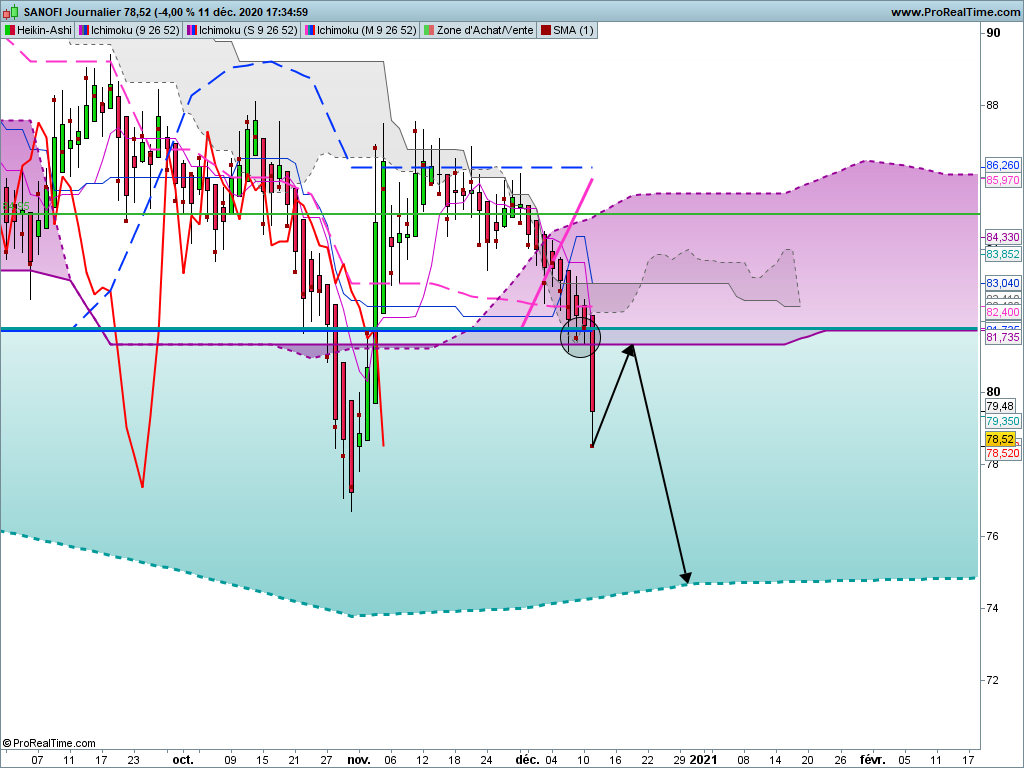The image size is (1024, 768).
Task: Open the Ichimoku (S 9 26 52) tab
Action: (x=242, y=30)
